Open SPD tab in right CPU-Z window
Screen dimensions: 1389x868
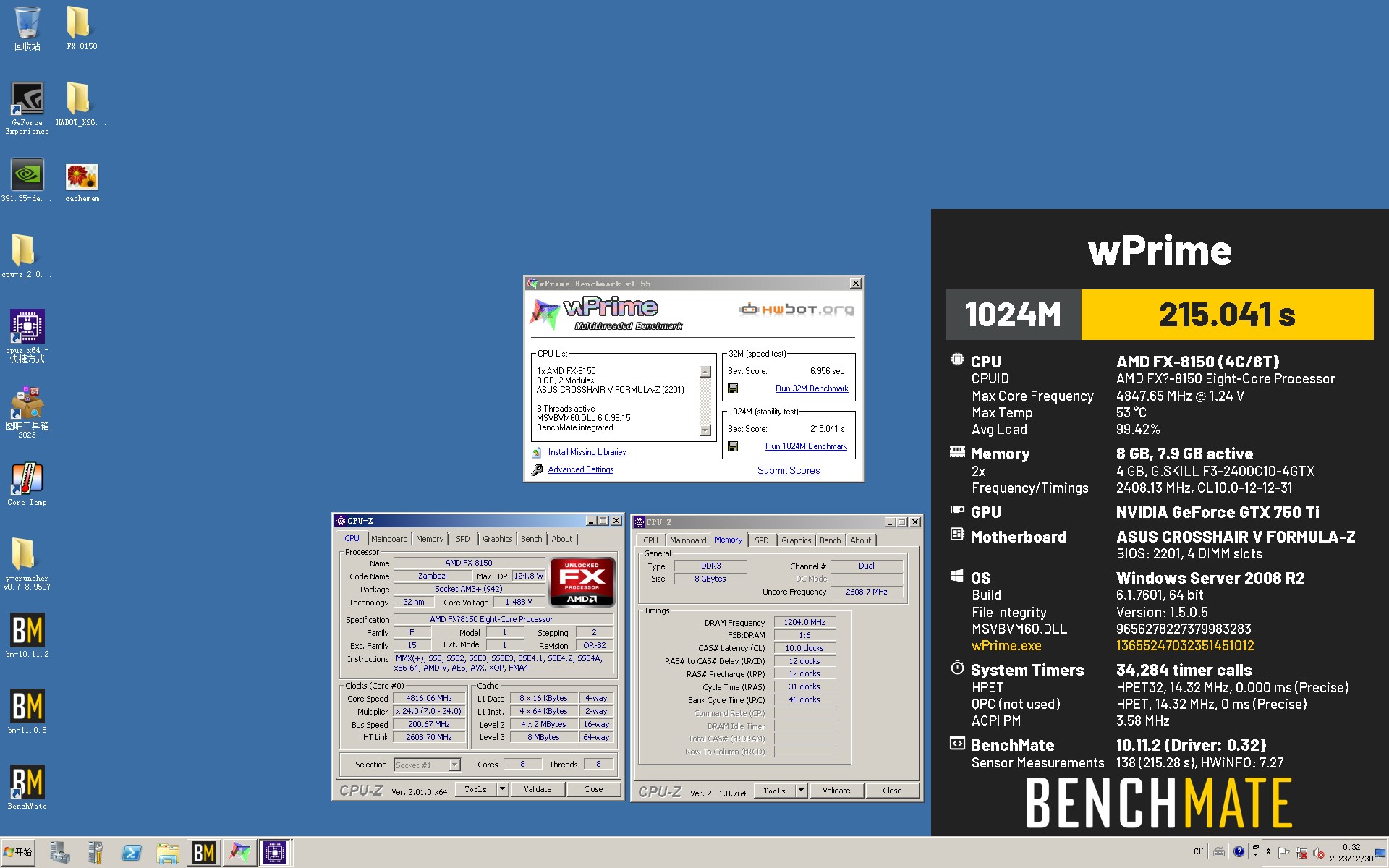[762, 540]
